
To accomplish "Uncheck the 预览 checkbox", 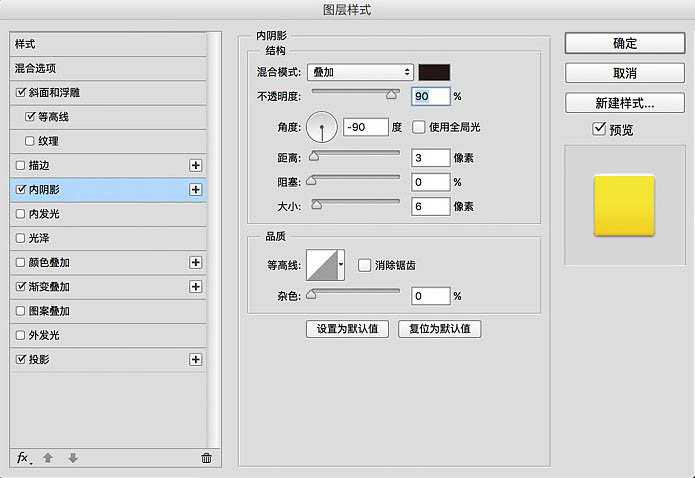I will coord(599,129).
